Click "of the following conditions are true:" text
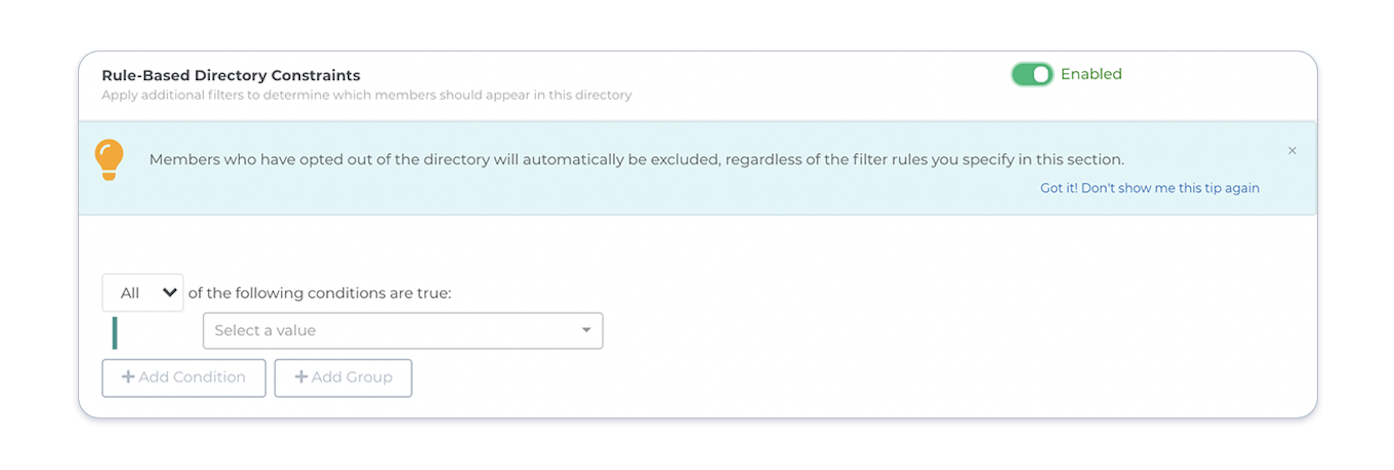Screen dimensions: 1394x470 point(320,293)
